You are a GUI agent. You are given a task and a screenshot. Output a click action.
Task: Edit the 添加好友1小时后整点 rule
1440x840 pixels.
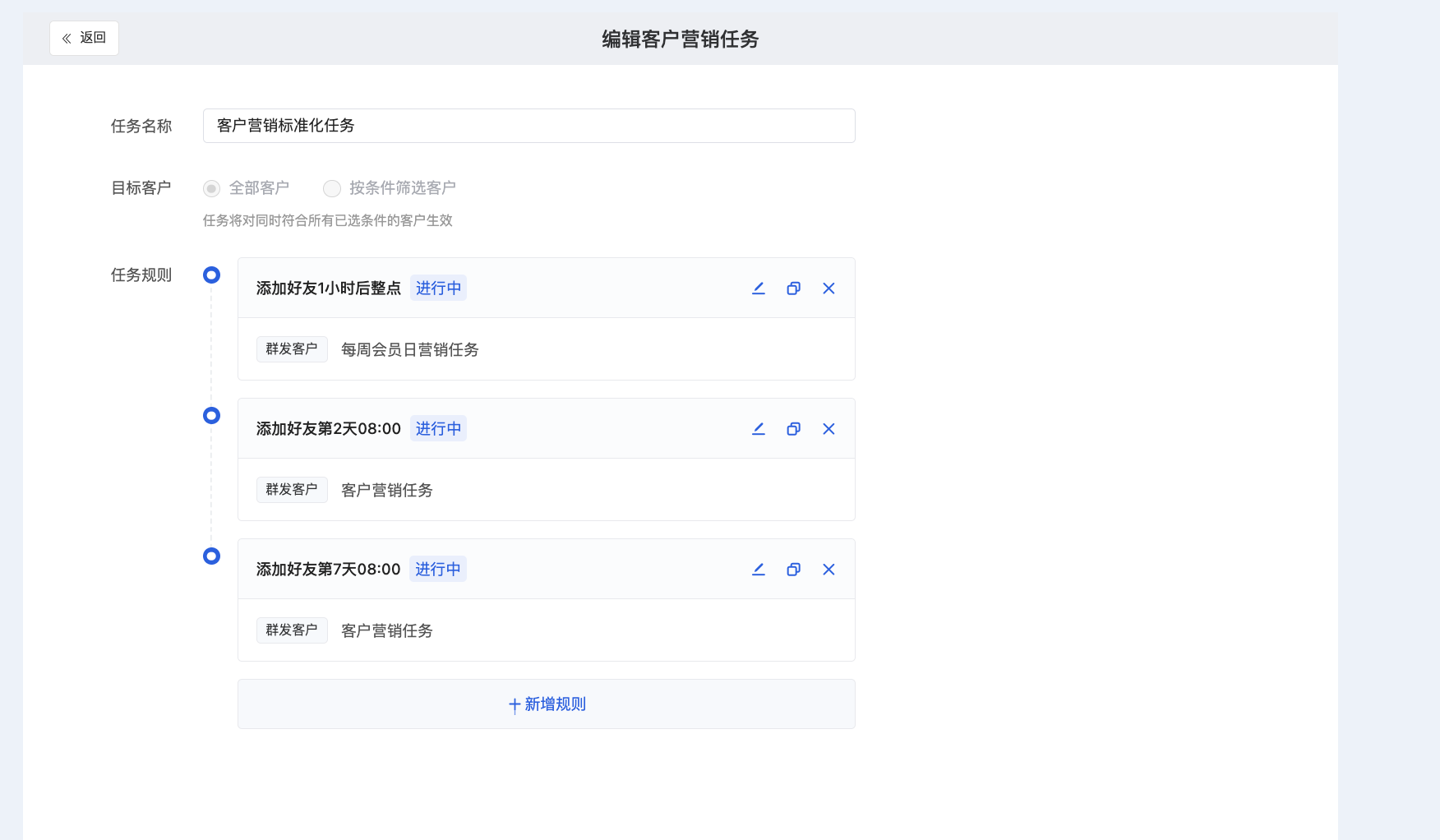tap(759, 288)
